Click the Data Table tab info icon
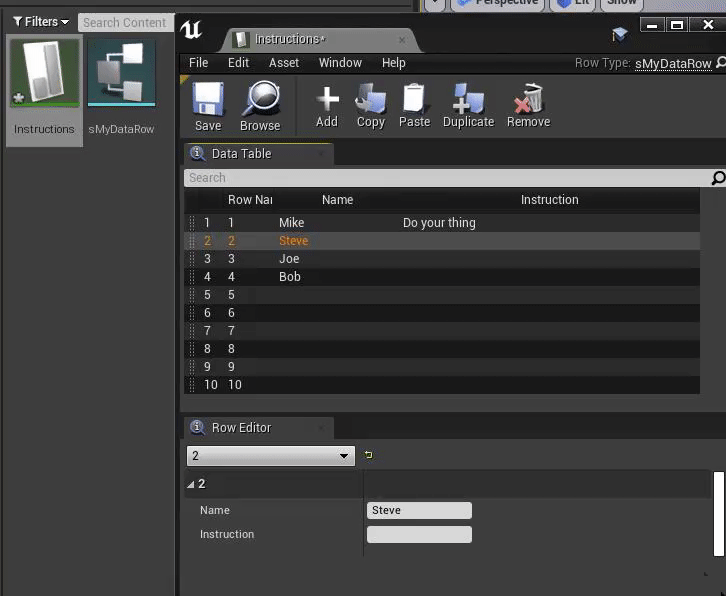Image resolution: width=726 pixels, height=596 pixels. (198, 153)
